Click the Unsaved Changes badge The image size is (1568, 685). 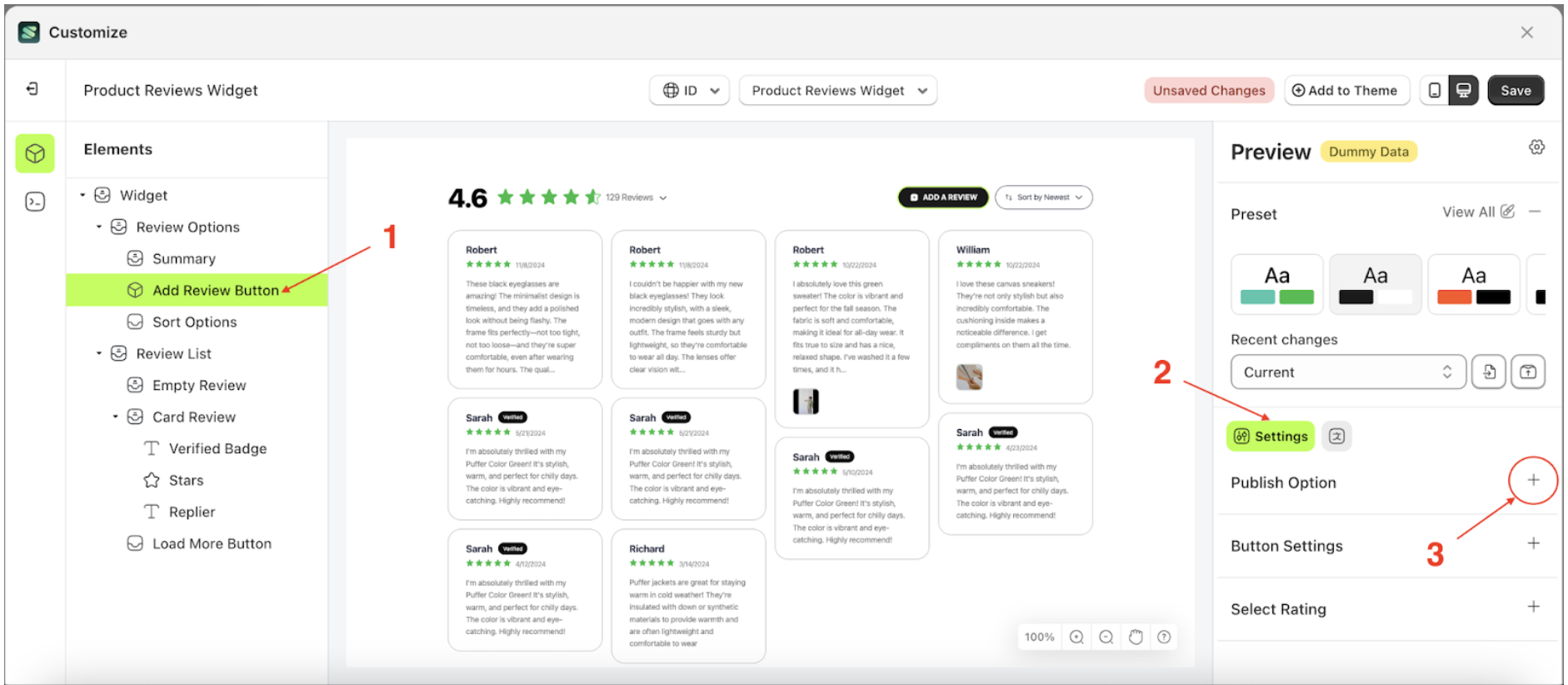(x=1209, y=90)
